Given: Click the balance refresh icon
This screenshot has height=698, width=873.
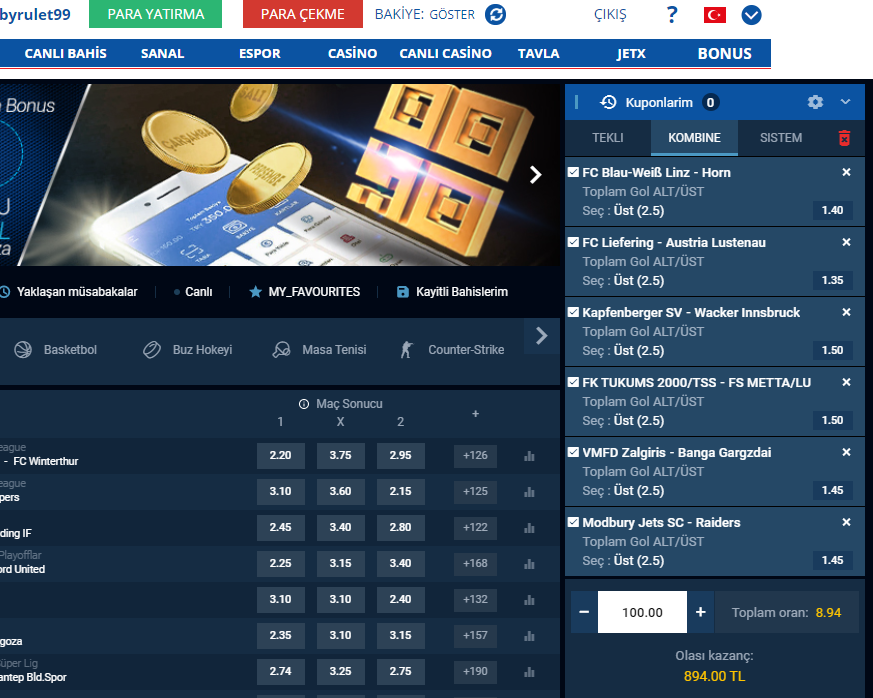Looking at the screenshot, I should click(495, 14).
